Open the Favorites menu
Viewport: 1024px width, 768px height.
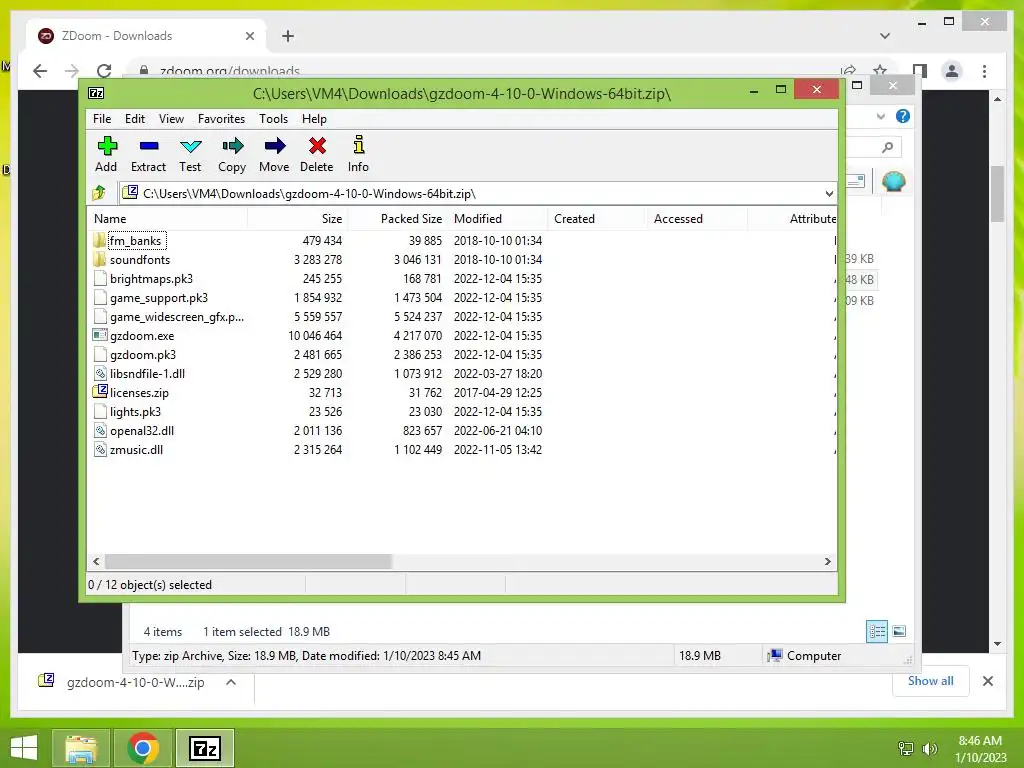click(x=221, y=119)
